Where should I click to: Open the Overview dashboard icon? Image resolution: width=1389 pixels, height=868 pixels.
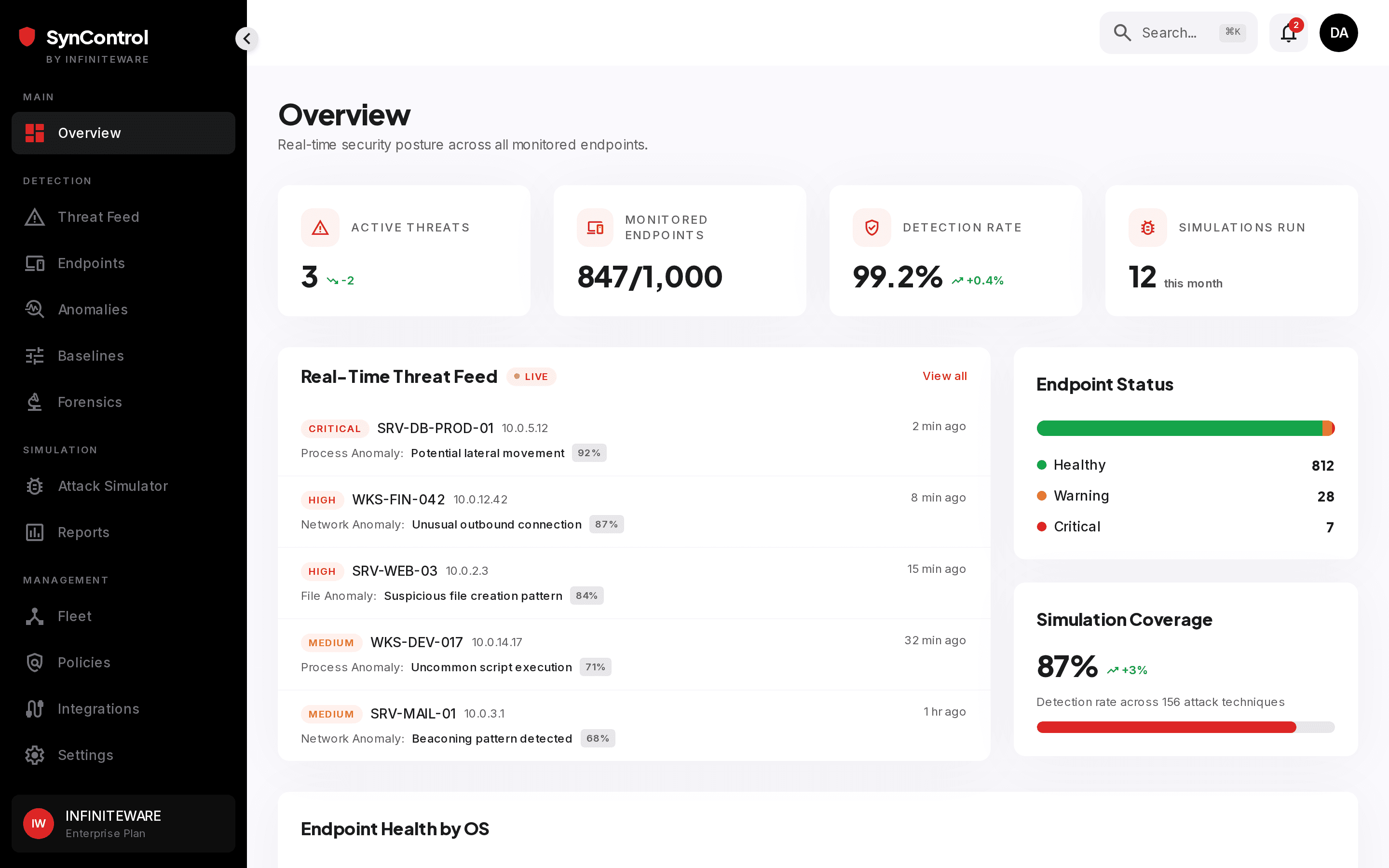pyautogui.click(x=34, y=133)
